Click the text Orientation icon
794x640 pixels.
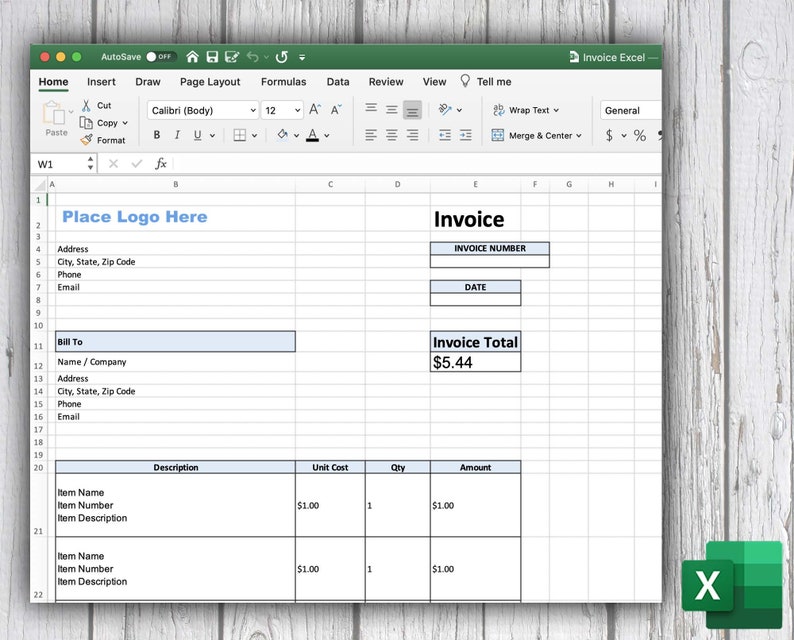tap(445, 109)
